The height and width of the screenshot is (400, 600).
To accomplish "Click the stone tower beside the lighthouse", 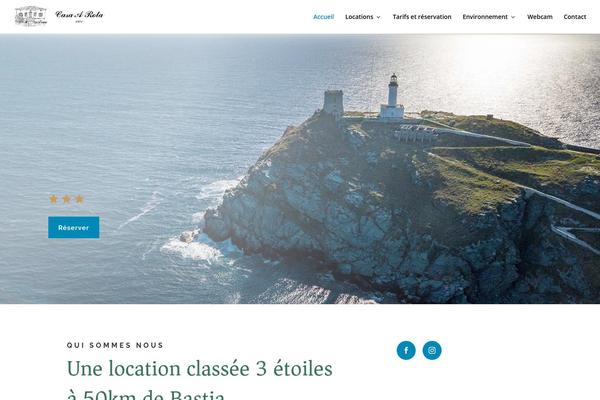I will [x=333, y=102].
